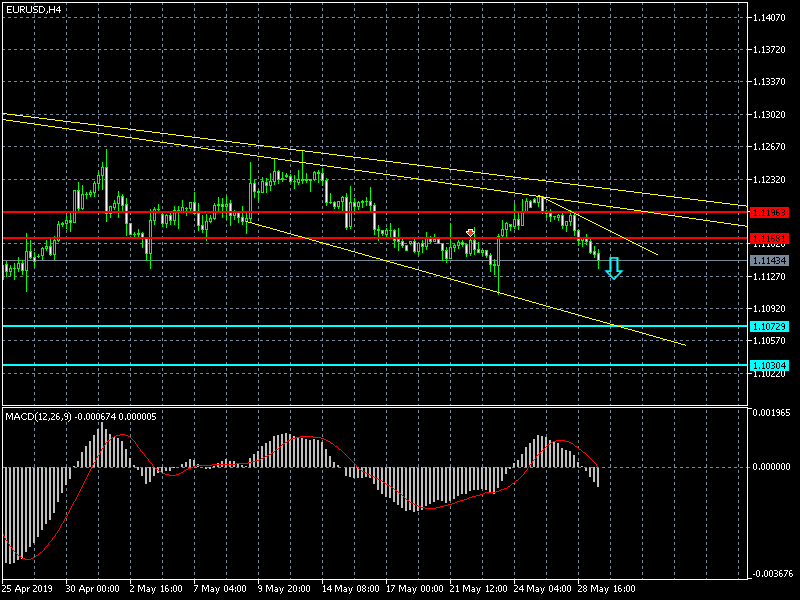Click the 14 May 08:00 time label

pyautogui.click(x=351, y=589)
